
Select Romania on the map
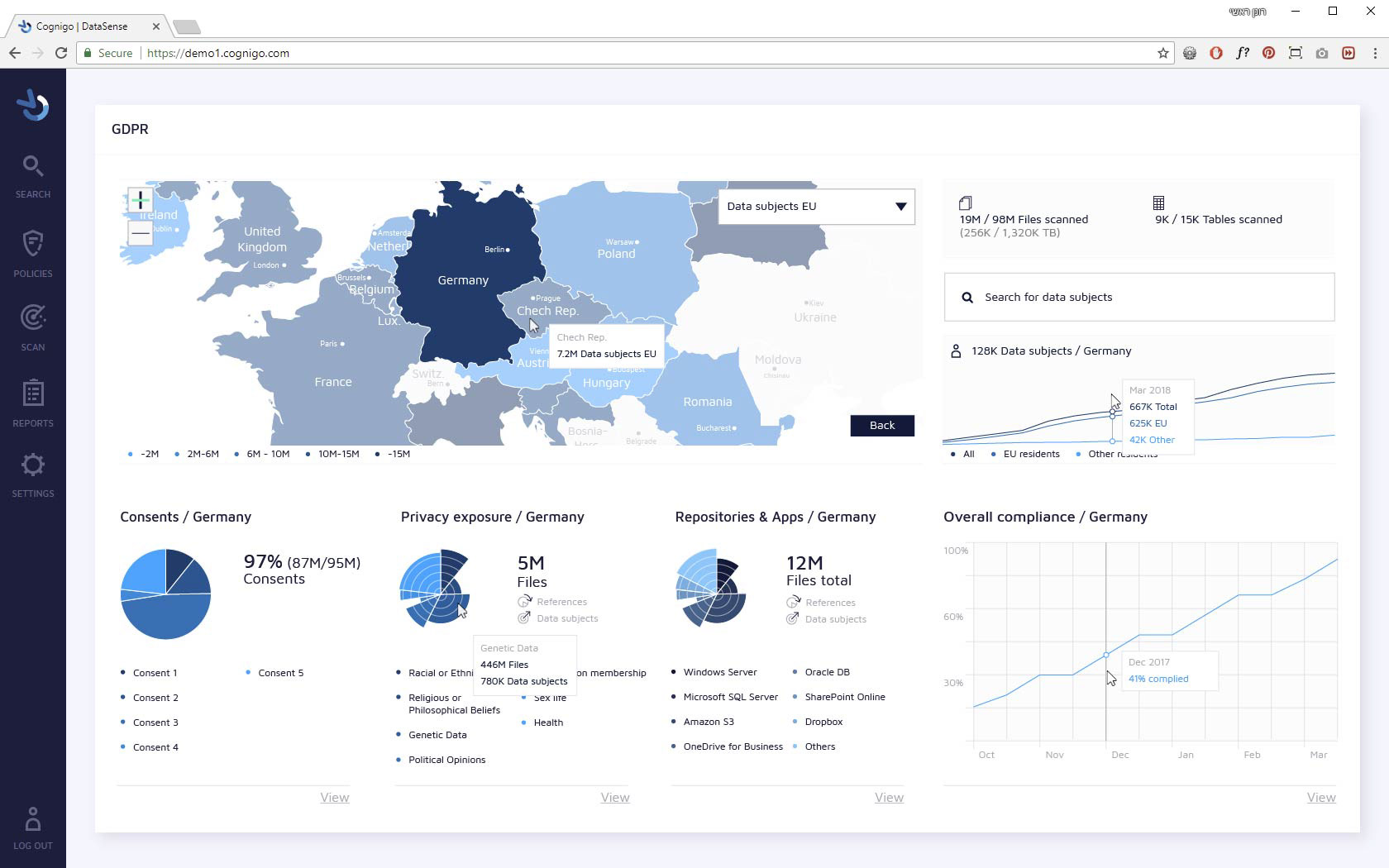[707, 402]
